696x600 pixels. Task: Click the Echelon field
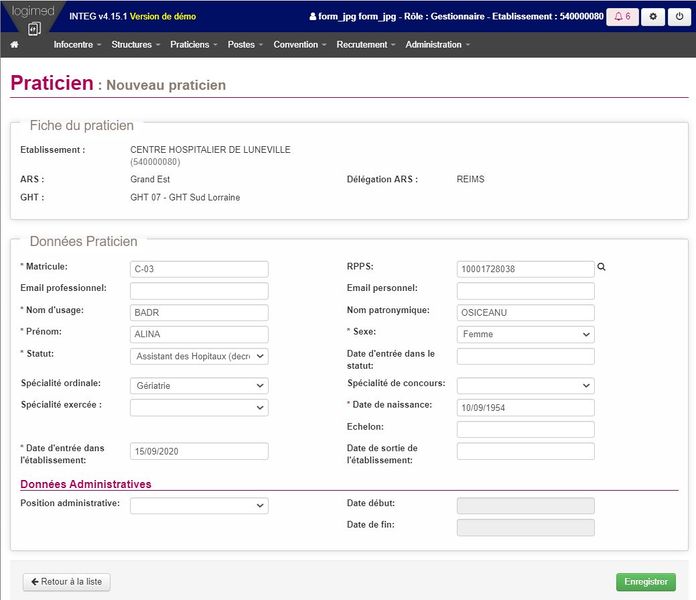coord(526,429)
